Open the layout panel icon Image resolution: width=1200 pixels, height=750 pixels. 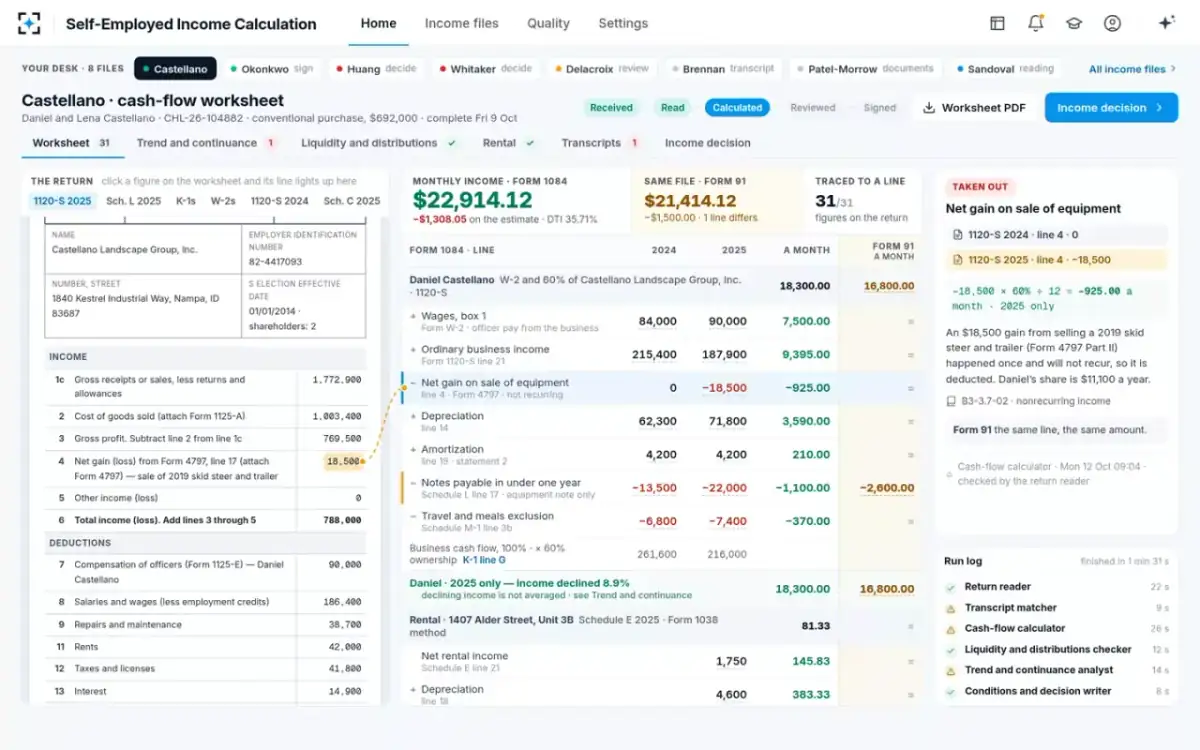click(x=997, y=23)
